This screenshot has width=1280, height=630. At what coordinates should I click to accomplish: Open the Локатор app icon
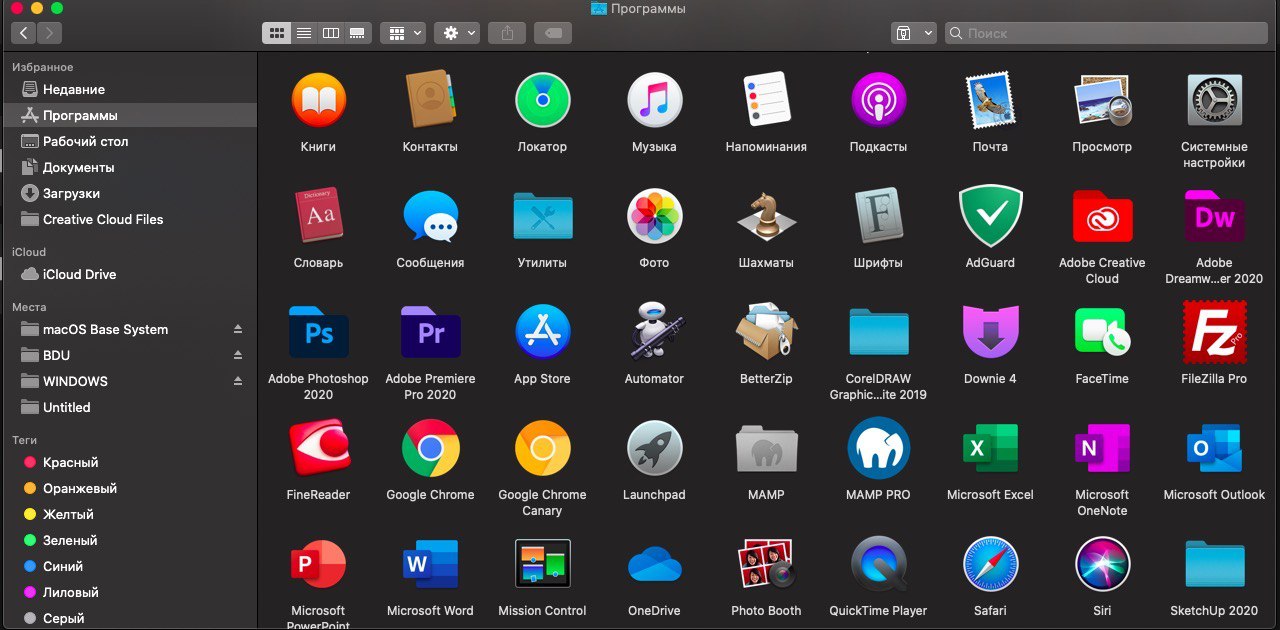pyautogui.click(x=542, y=100)
